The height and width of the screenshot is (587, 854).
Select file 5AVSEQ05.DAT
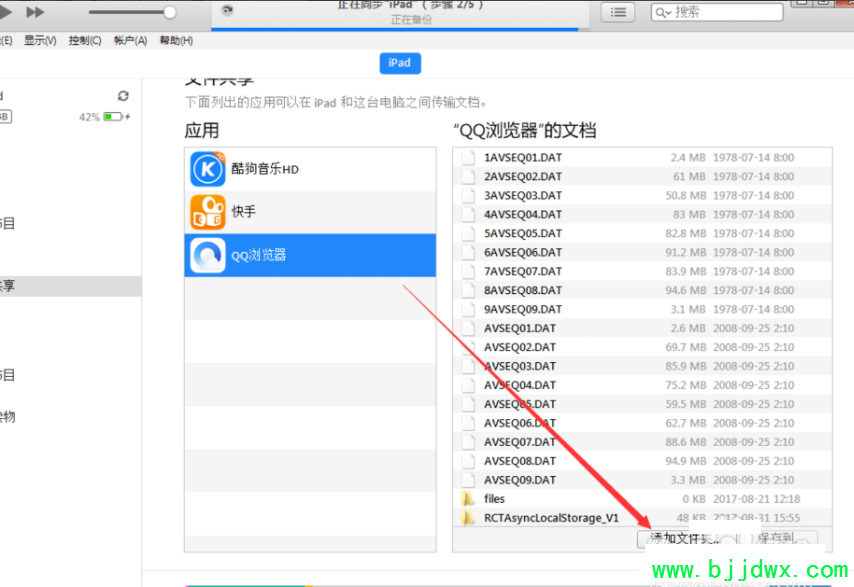[642, 233]
